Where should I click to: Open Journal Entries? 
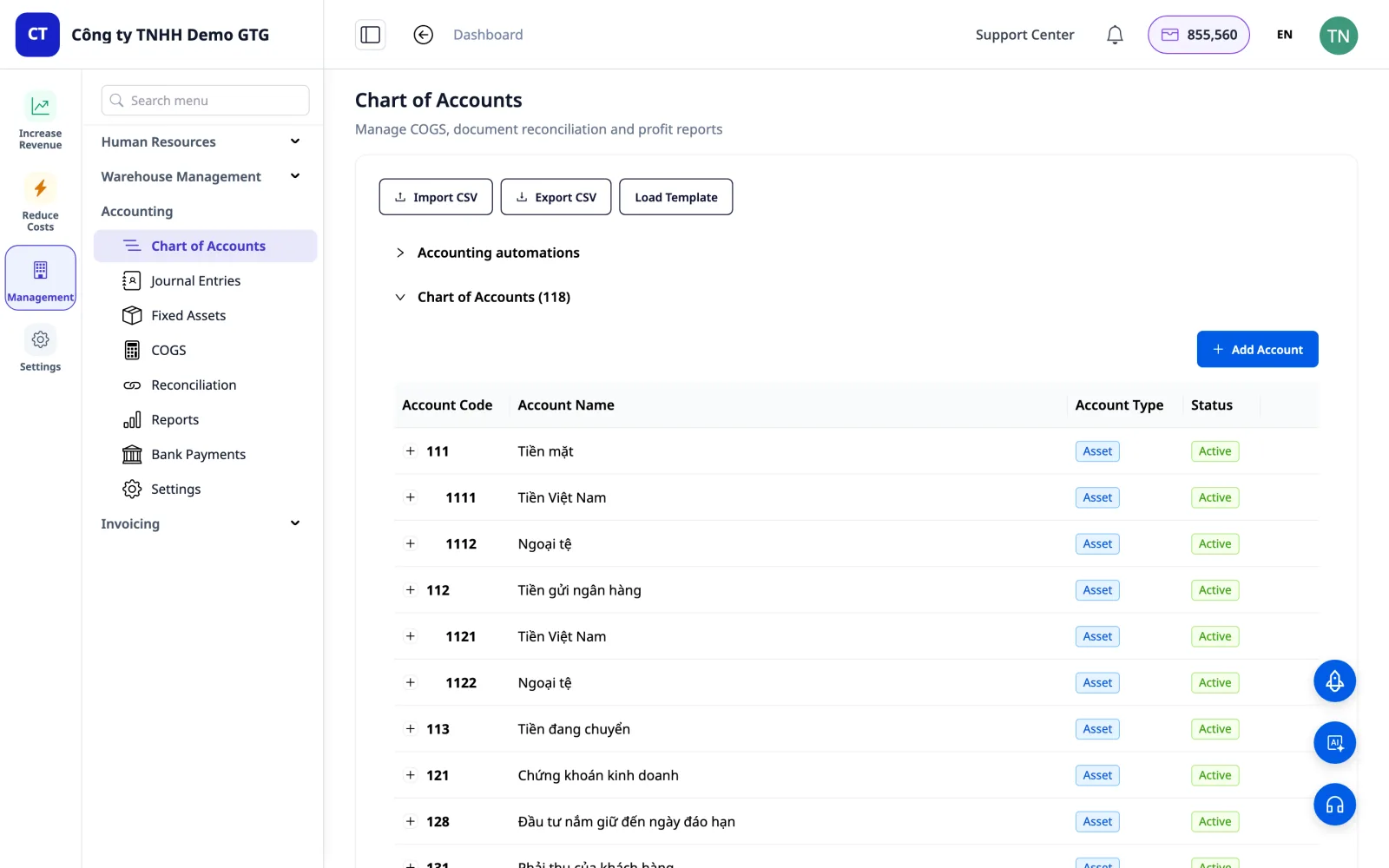[205, 280]
